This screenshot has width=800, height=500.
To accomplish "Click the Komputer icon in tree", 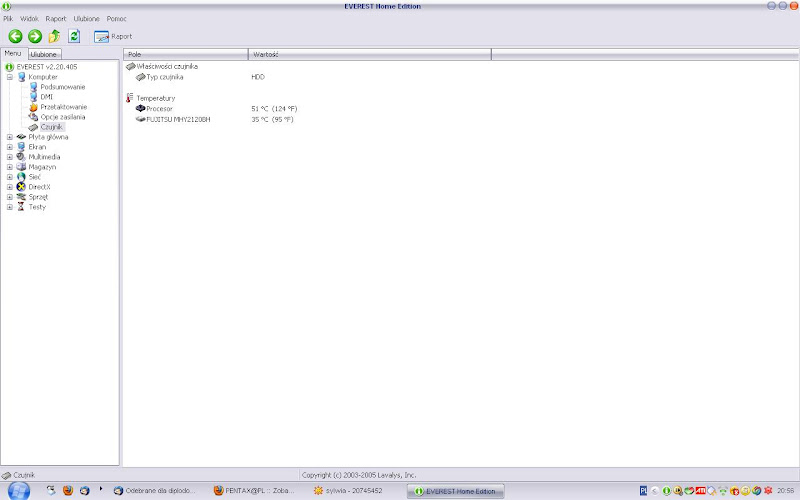I will [21, 77].
